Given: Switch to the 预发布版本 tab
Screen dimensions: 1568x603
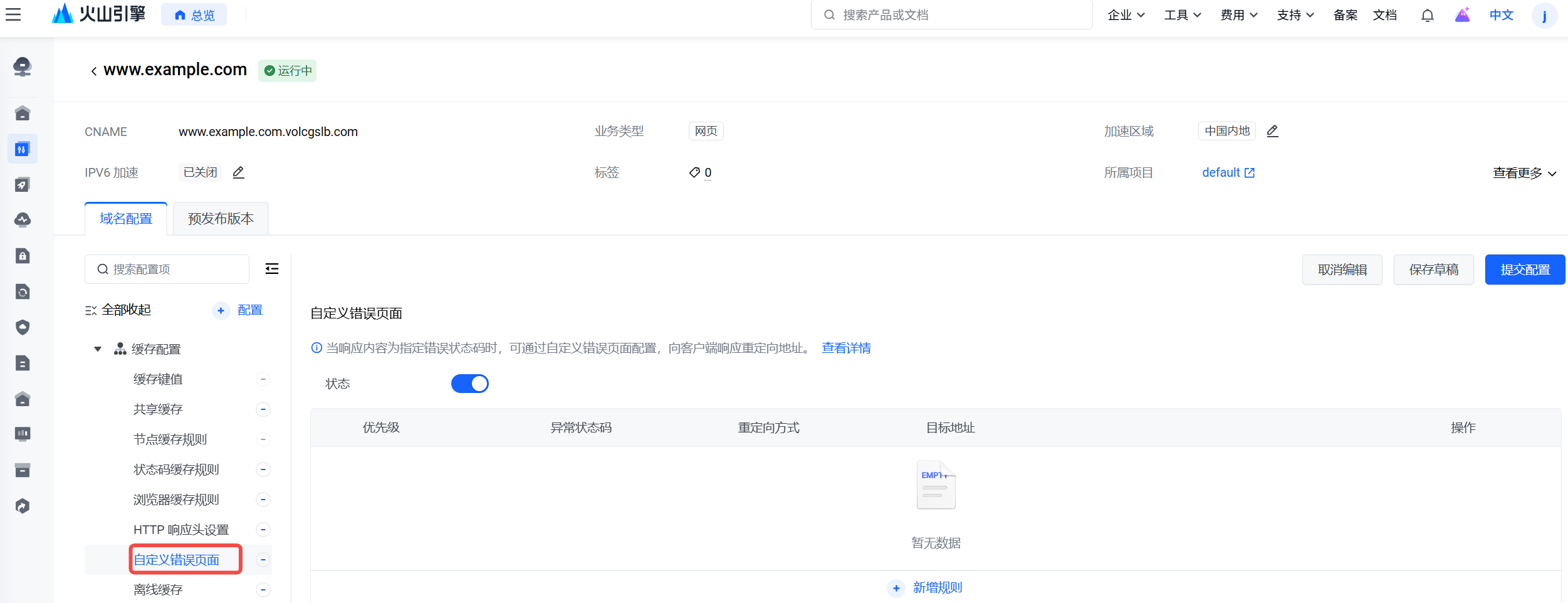Looking at the screenshot, I should click(x=221, y=219).
